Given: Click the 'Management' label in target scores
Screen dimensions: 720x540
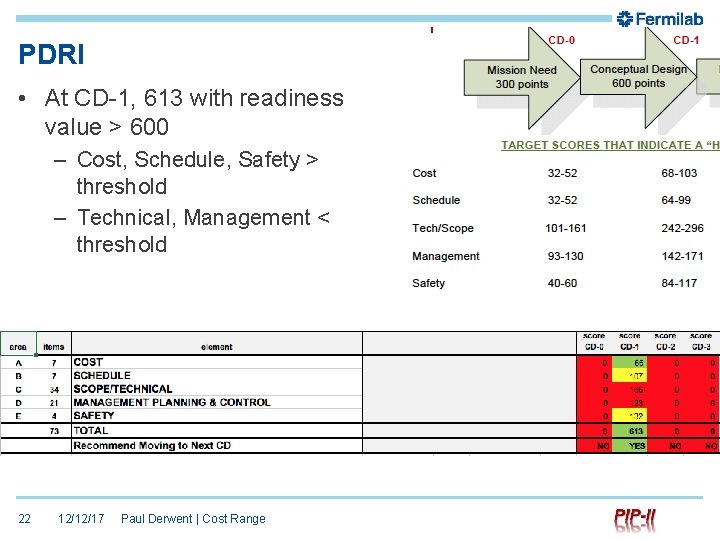Looking at the screenshot, I should coord(445,256).
